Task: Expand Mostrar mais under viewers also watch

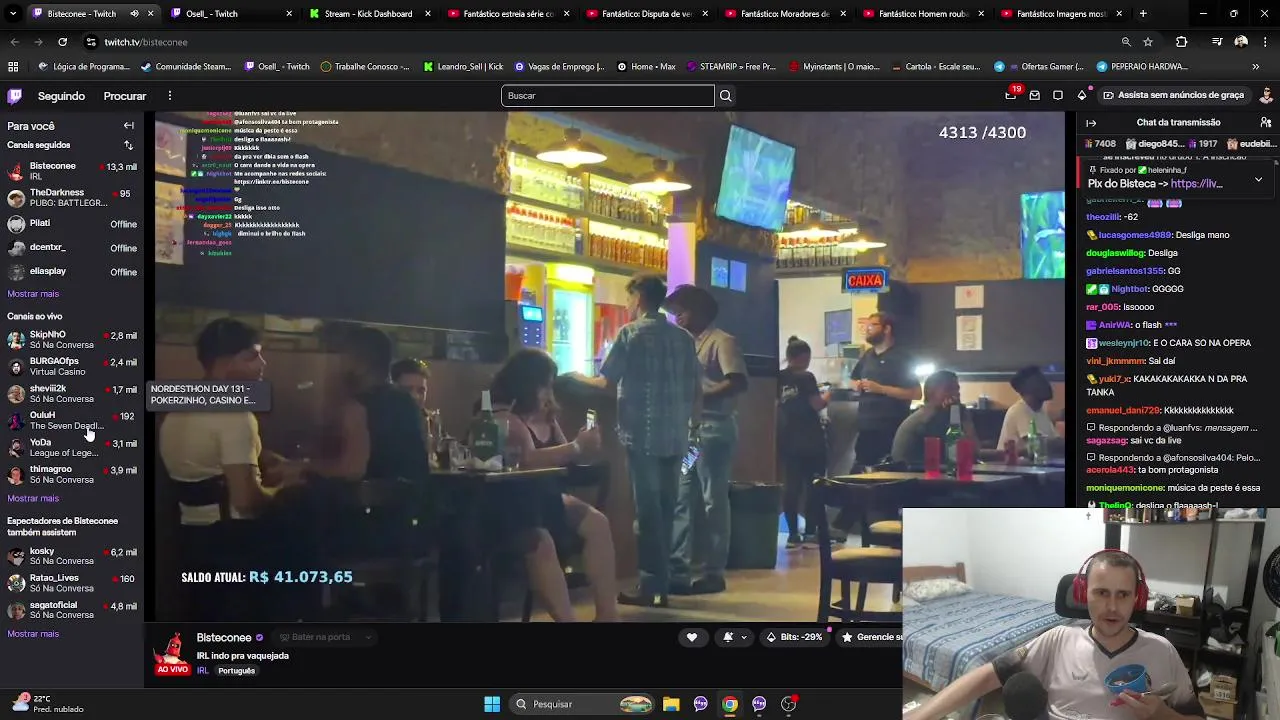Action: tap(33, 634)
